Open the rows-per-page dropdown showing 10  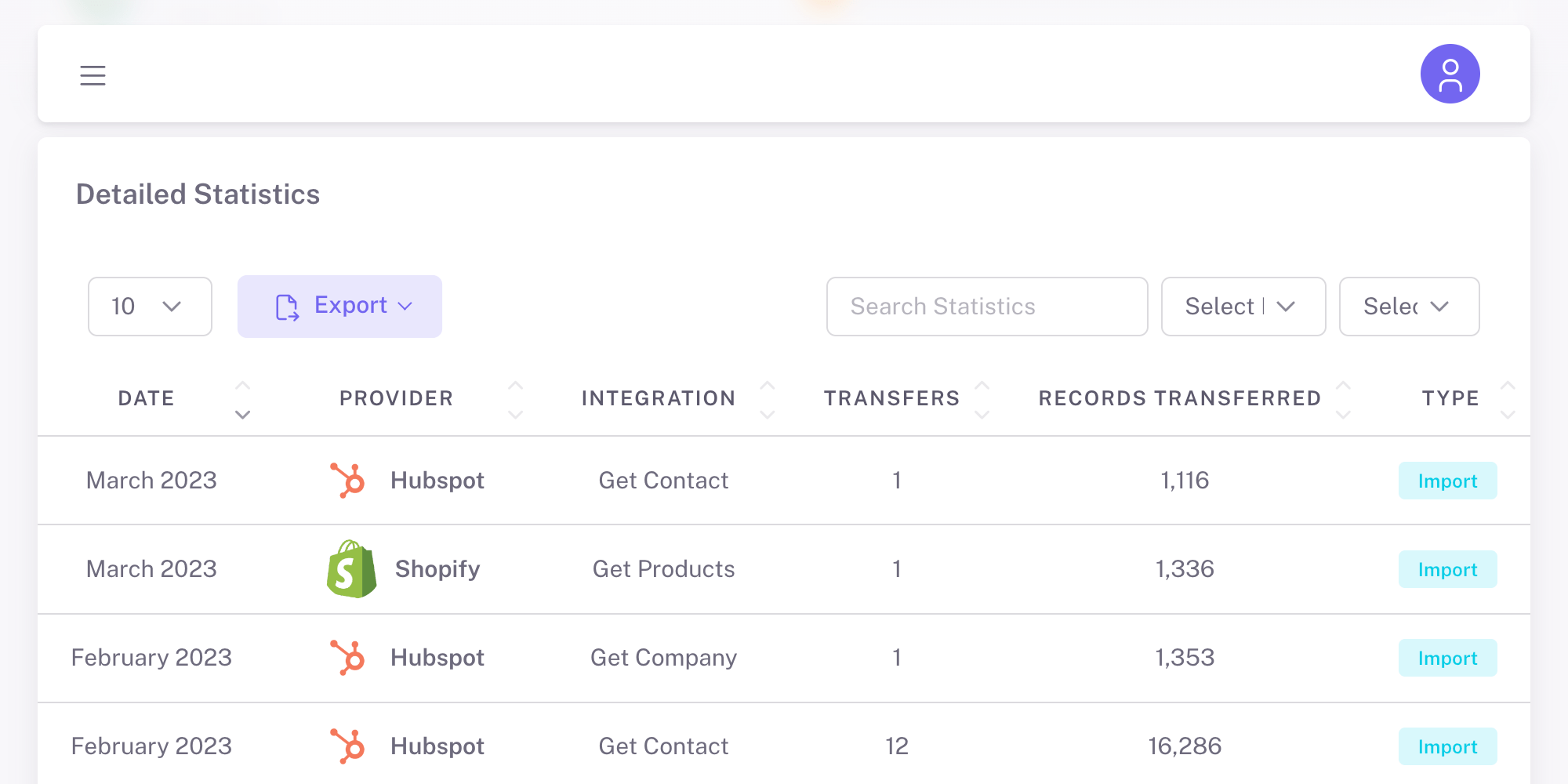(x=149, y=307)
